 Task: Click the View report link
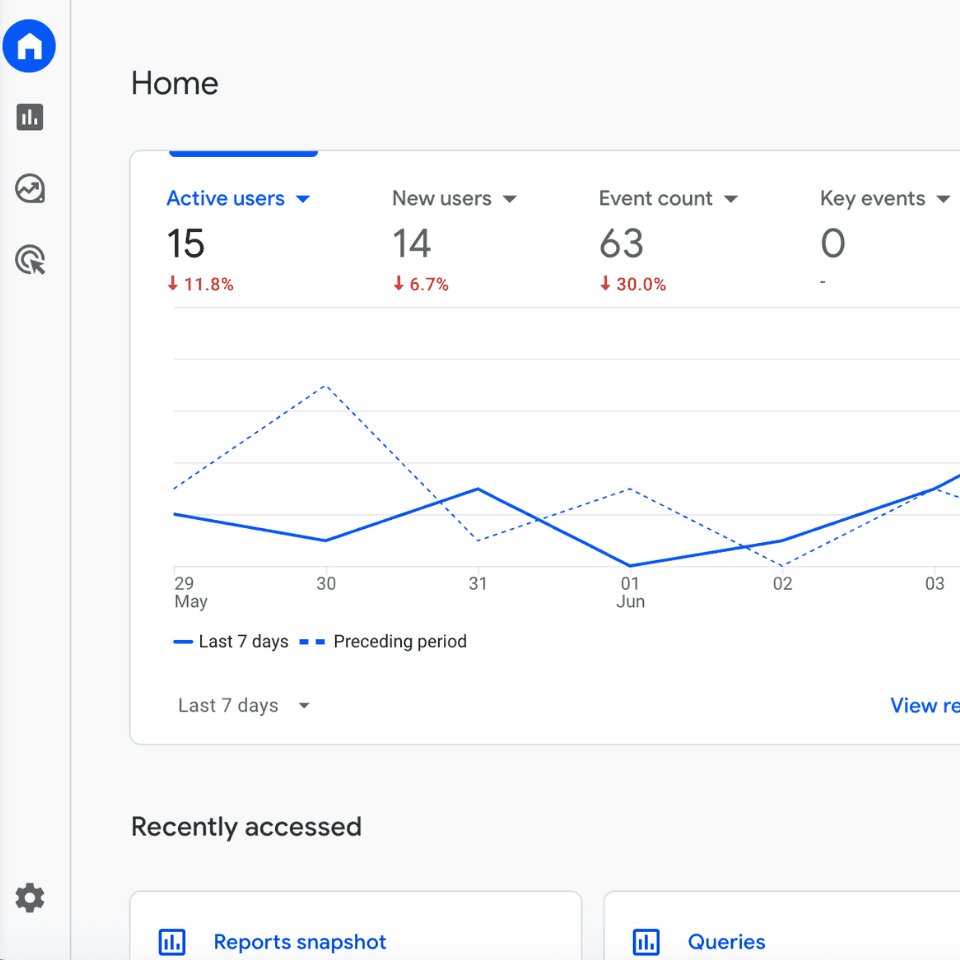(924, 705)
